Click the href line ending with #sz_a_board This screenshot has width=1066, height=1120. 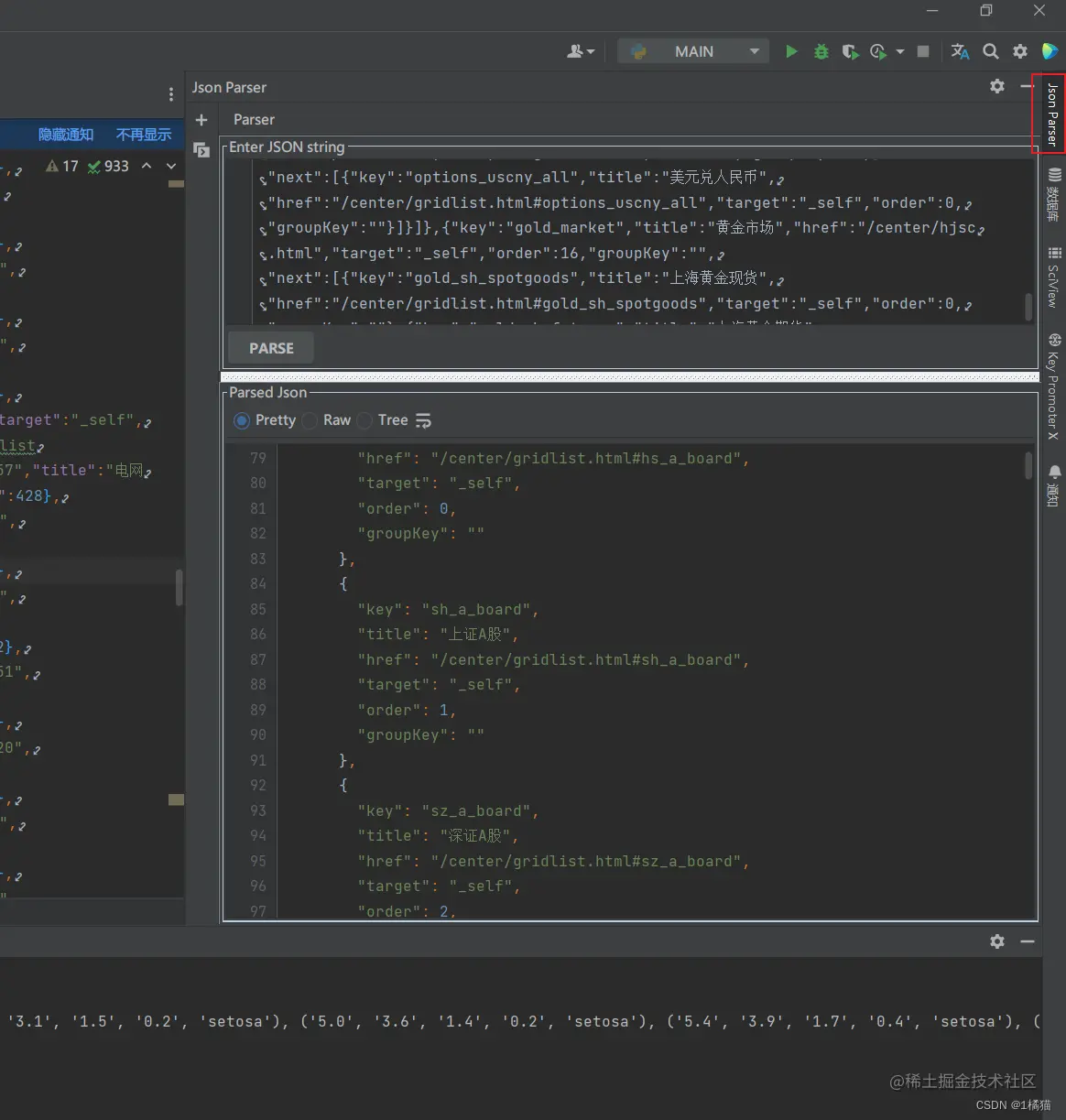coord(553,862)
